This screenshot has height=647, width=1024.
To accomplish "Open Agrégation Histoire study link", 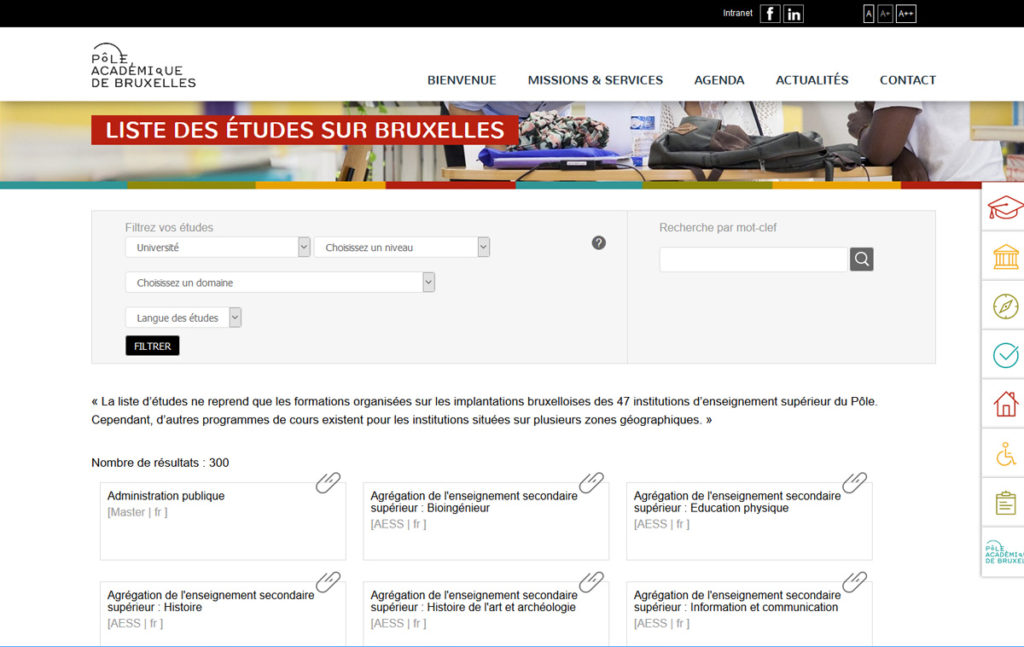I will (210, 601).
